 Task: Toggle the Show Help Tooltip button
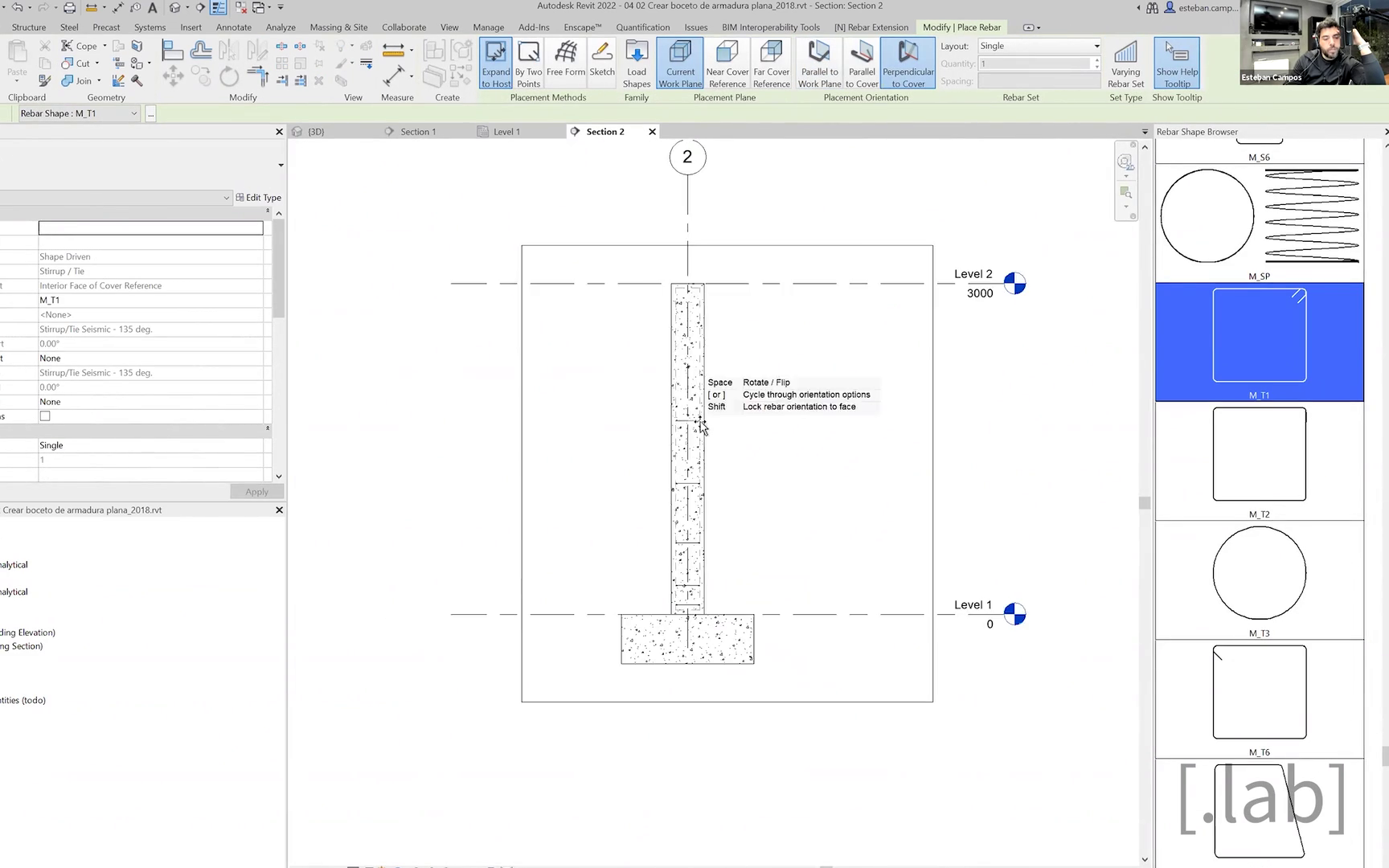click(x=1177, y=63)
